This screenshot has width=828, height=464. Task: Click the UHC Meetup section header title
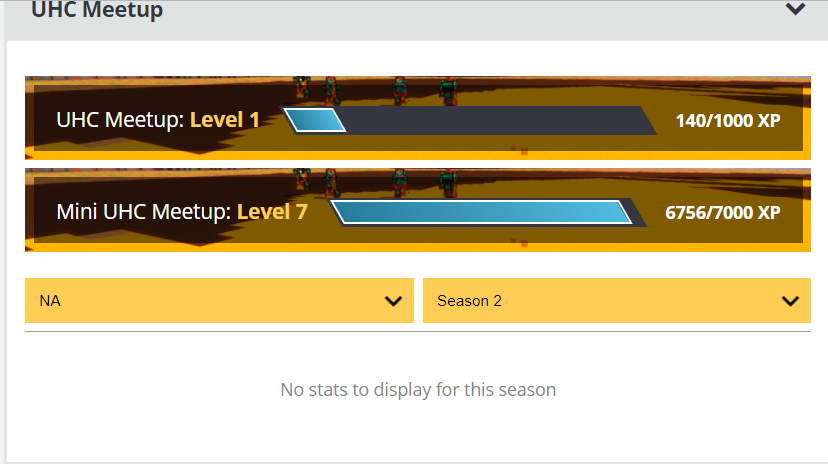pos(97,10)
